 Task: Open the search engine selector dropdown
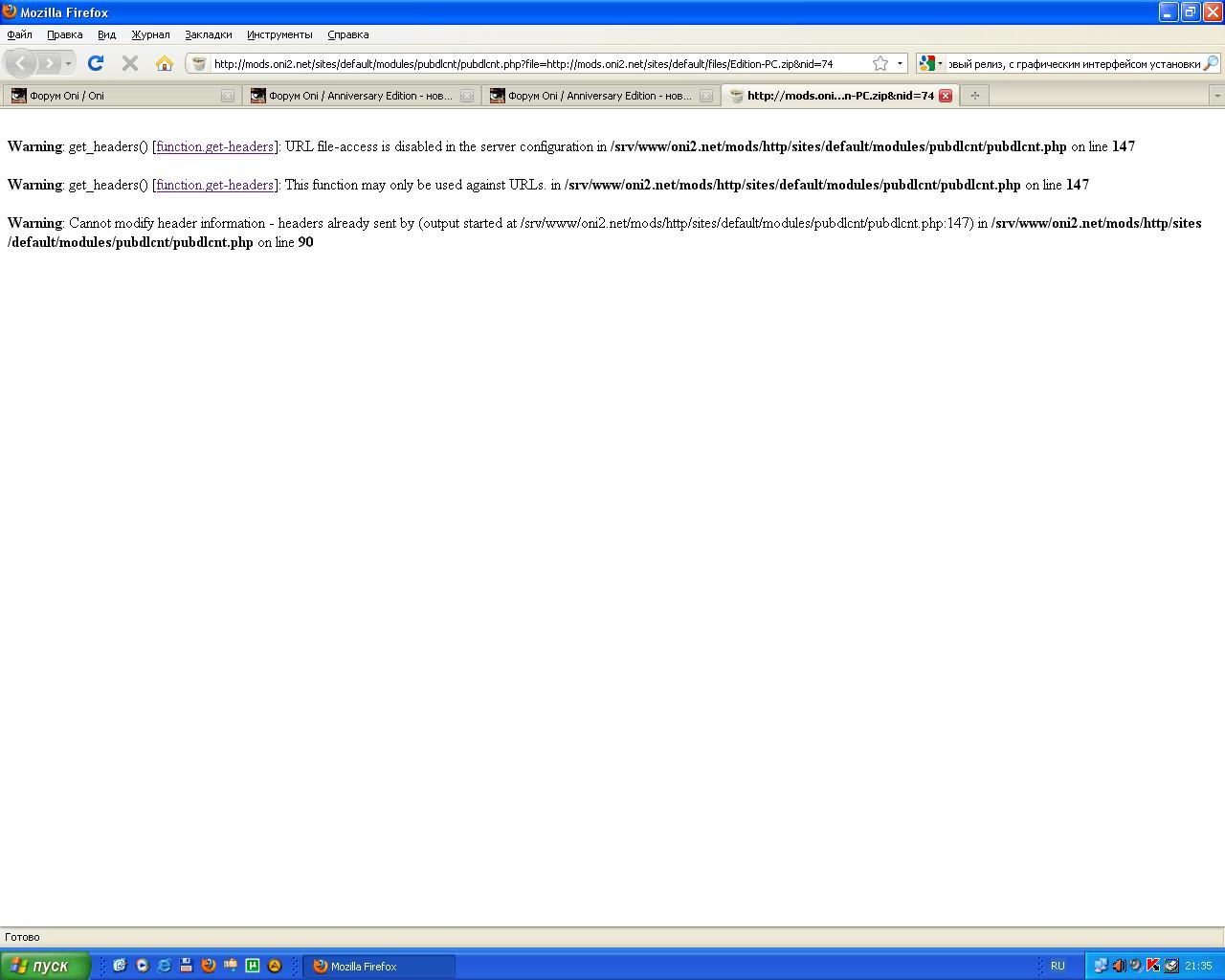pos(929,64)
